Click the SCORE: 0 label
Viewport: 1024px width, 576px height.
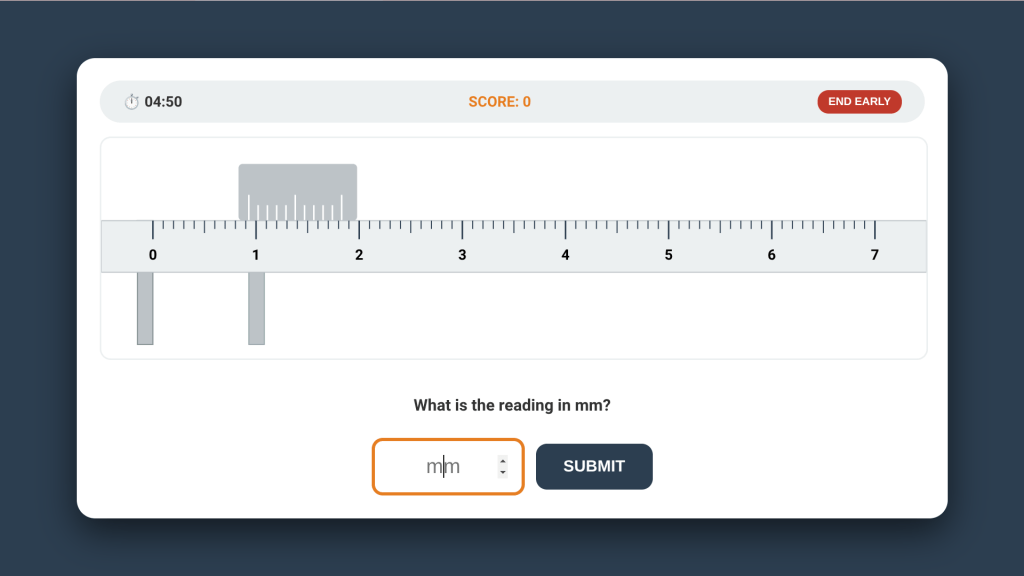pos(499,102)
